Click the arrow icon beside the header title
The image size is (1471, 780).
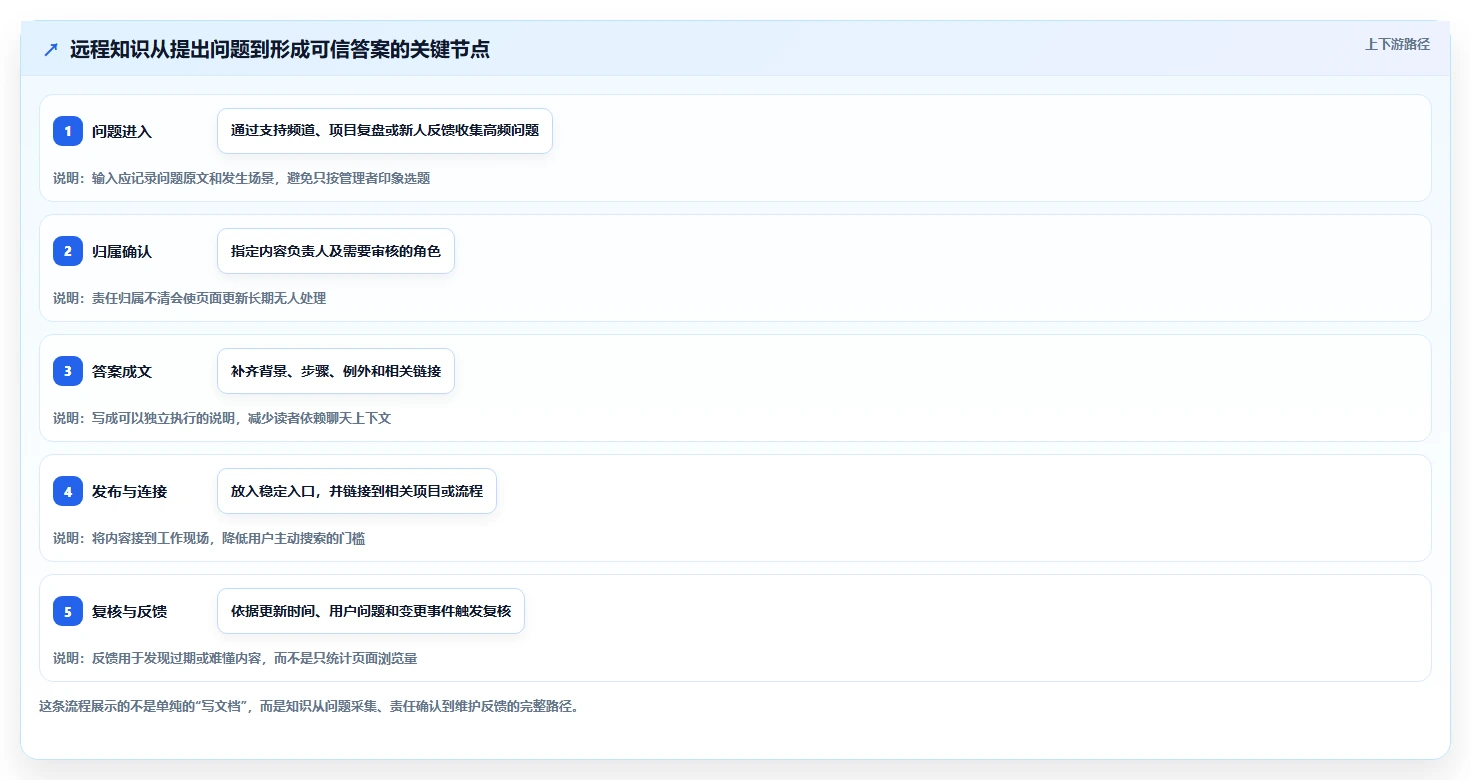click(51, 50)
